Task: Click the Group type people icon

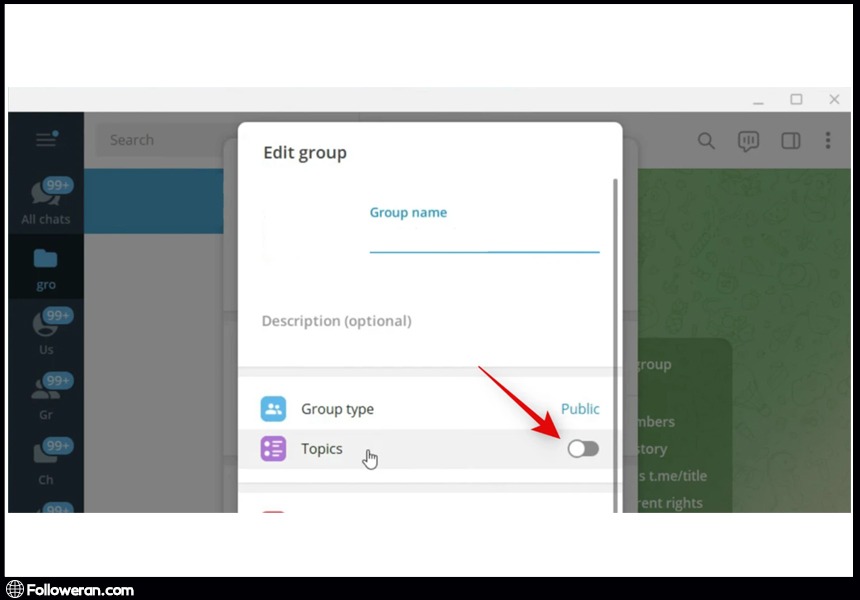Action: 273,409
